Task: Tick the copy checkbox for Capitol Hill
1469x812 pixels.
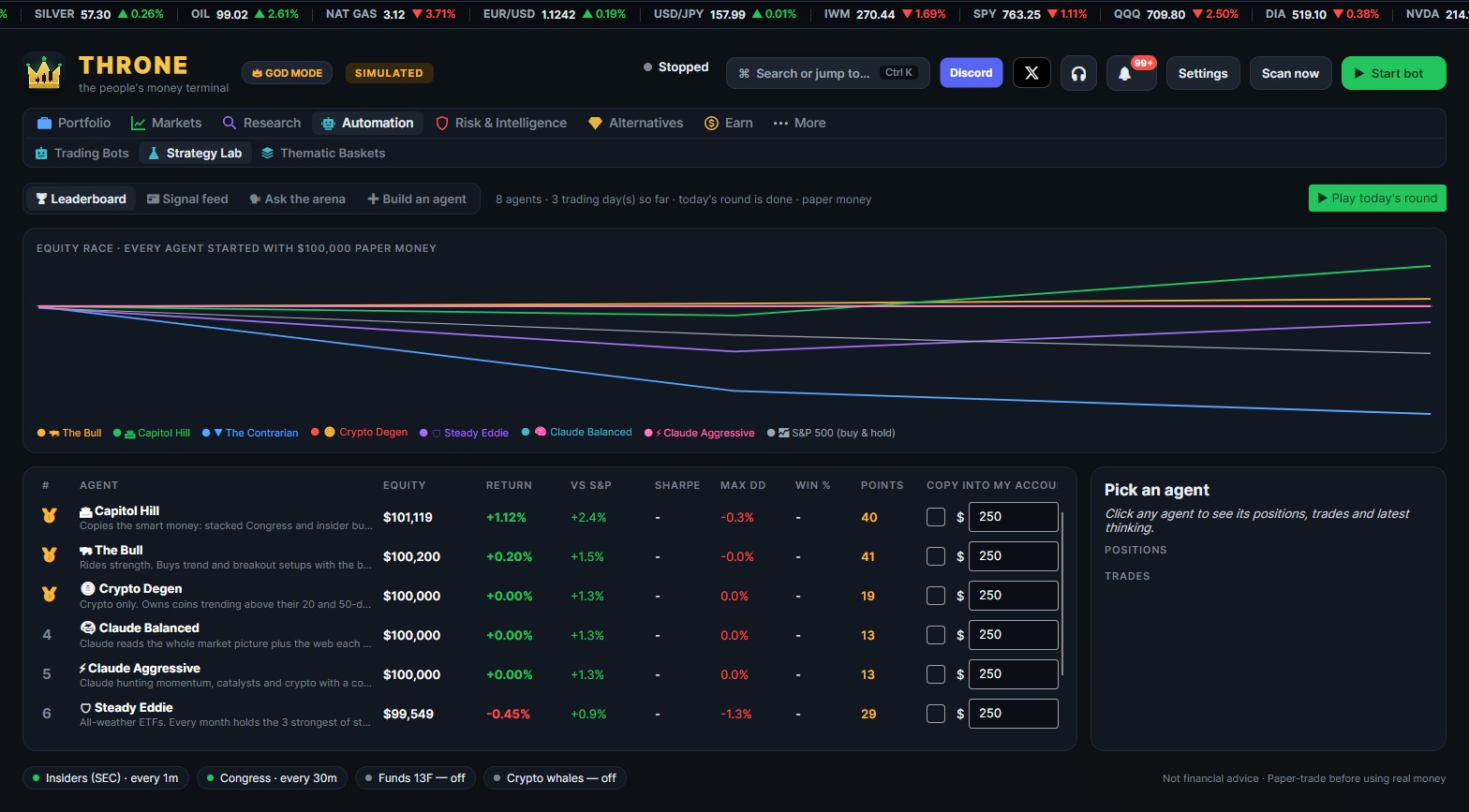Action: (x=935, y=517)
